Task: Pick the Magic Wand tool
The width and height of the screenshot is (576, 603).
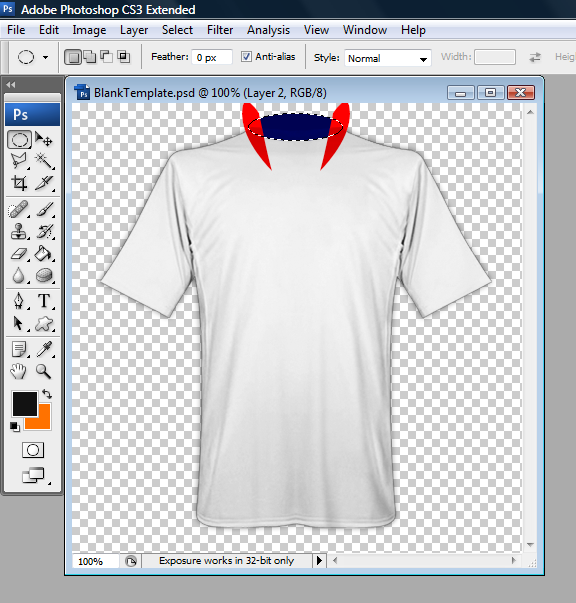Action: (x=44, y=161)
